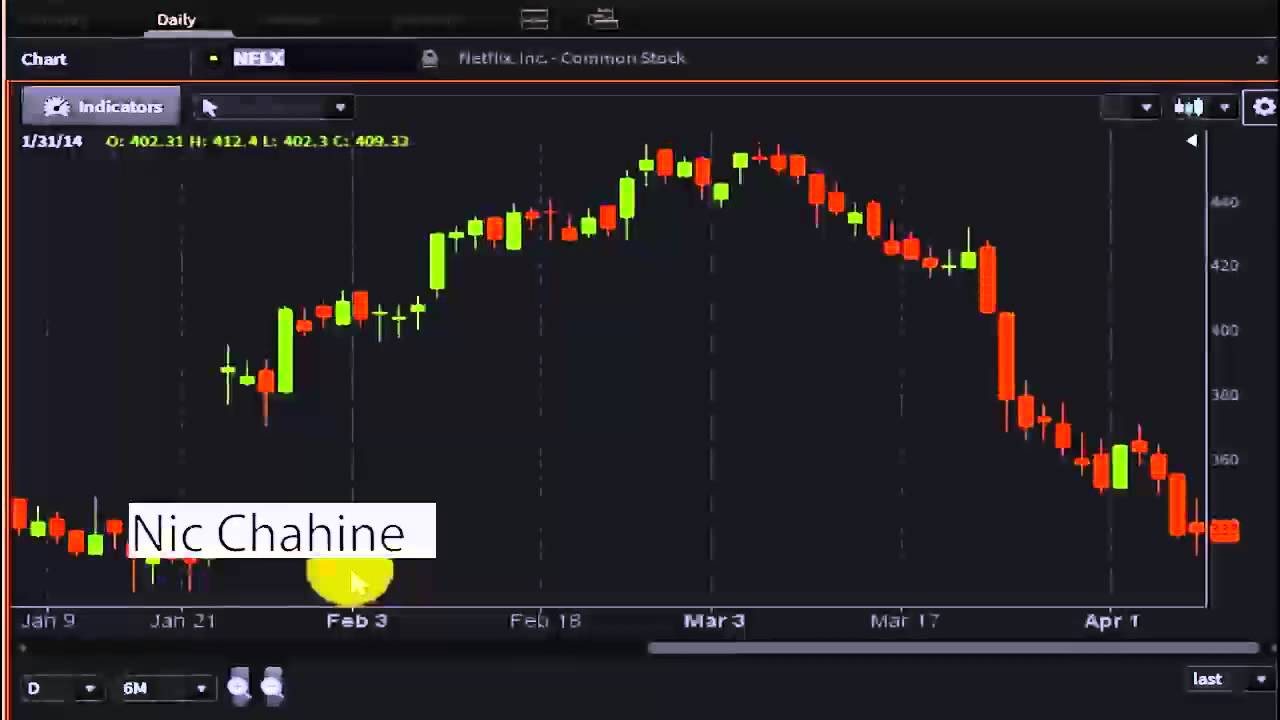Open the pointer drawing tool dropdown
1280x720 pixels.
click(340, 107)
